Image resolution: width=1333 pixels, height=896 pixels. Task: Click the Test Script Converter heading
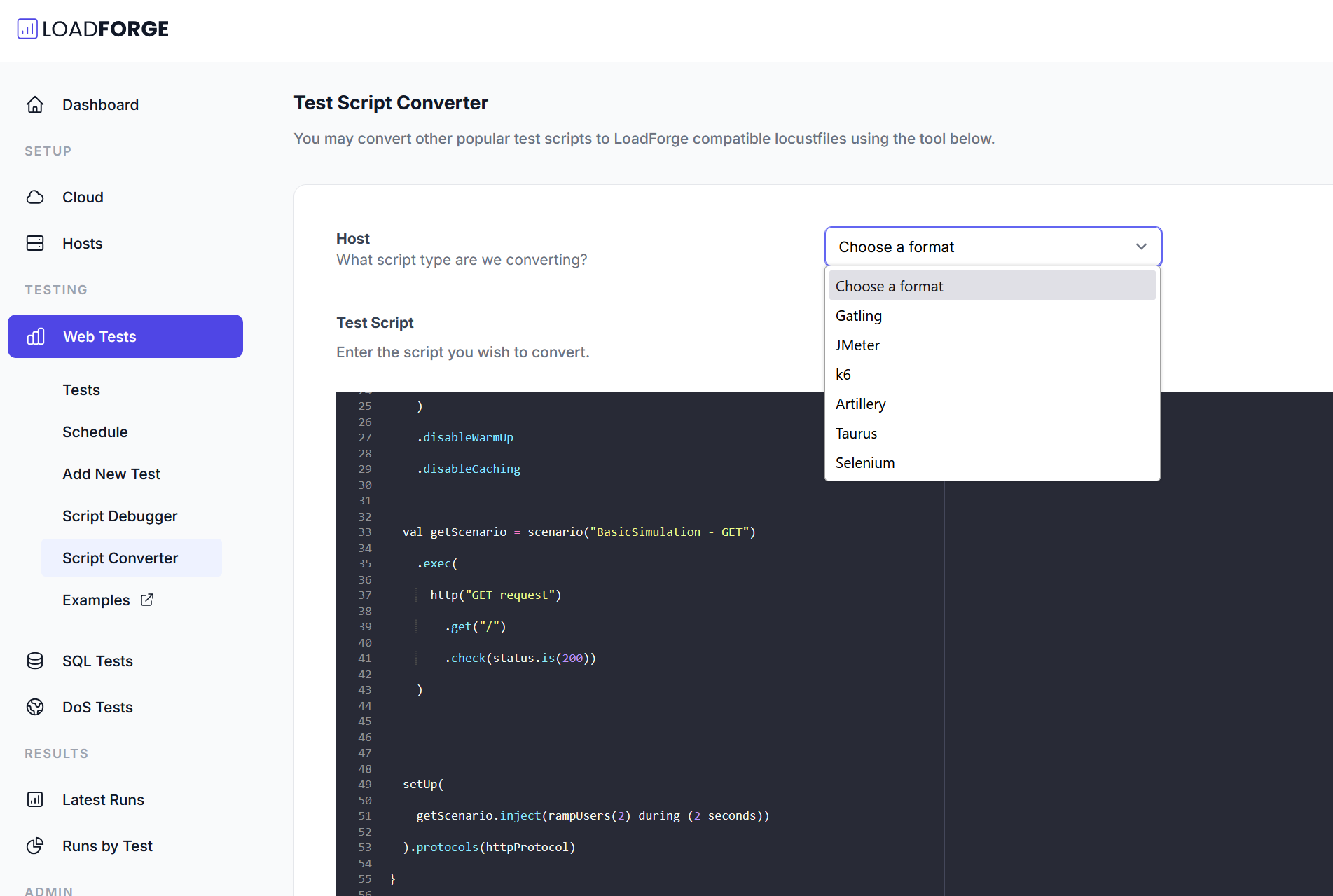point(391,102)
